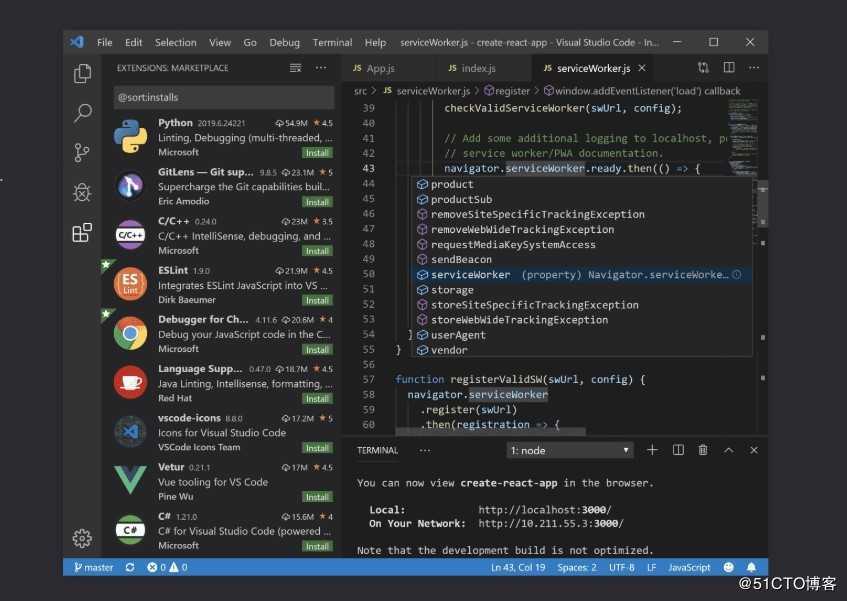Open the Explorer view in activity bar
This screenshot has width=847, height=601.
(x=82, y=73)
